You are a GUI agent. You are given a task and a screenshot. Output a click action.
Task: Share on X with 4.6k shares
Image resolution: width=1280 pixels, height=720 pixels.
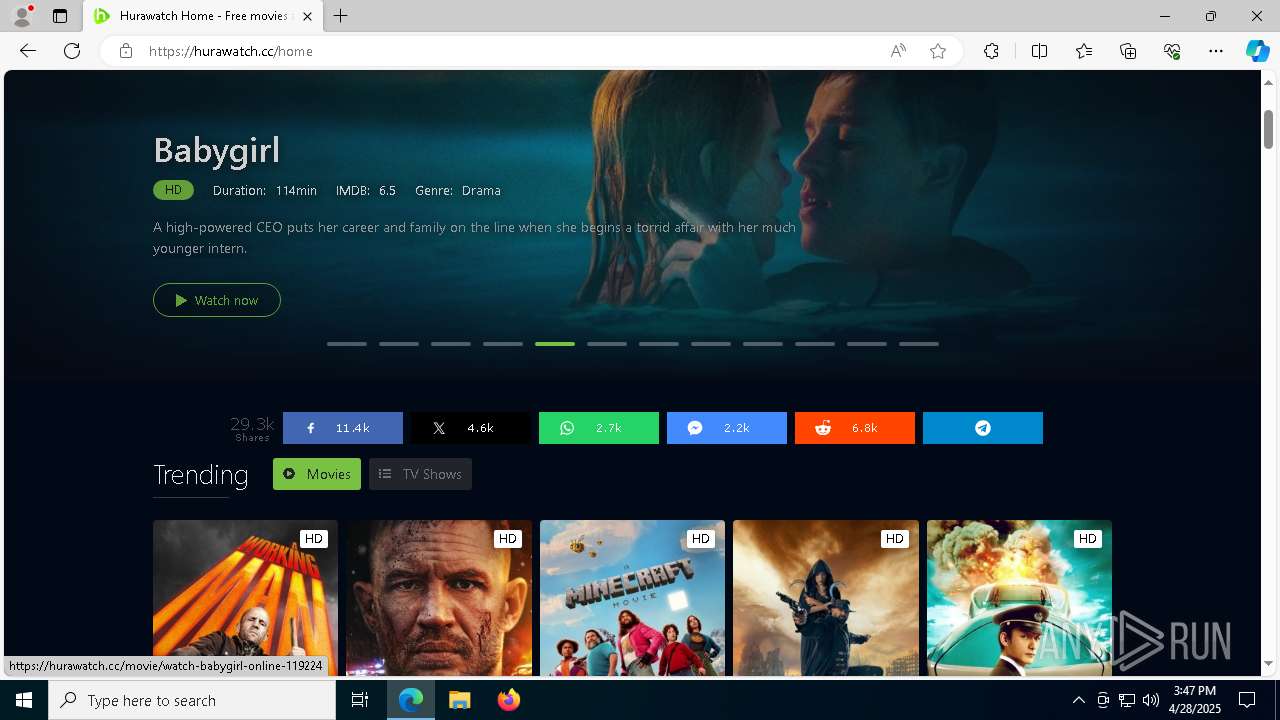click(471, 428)
